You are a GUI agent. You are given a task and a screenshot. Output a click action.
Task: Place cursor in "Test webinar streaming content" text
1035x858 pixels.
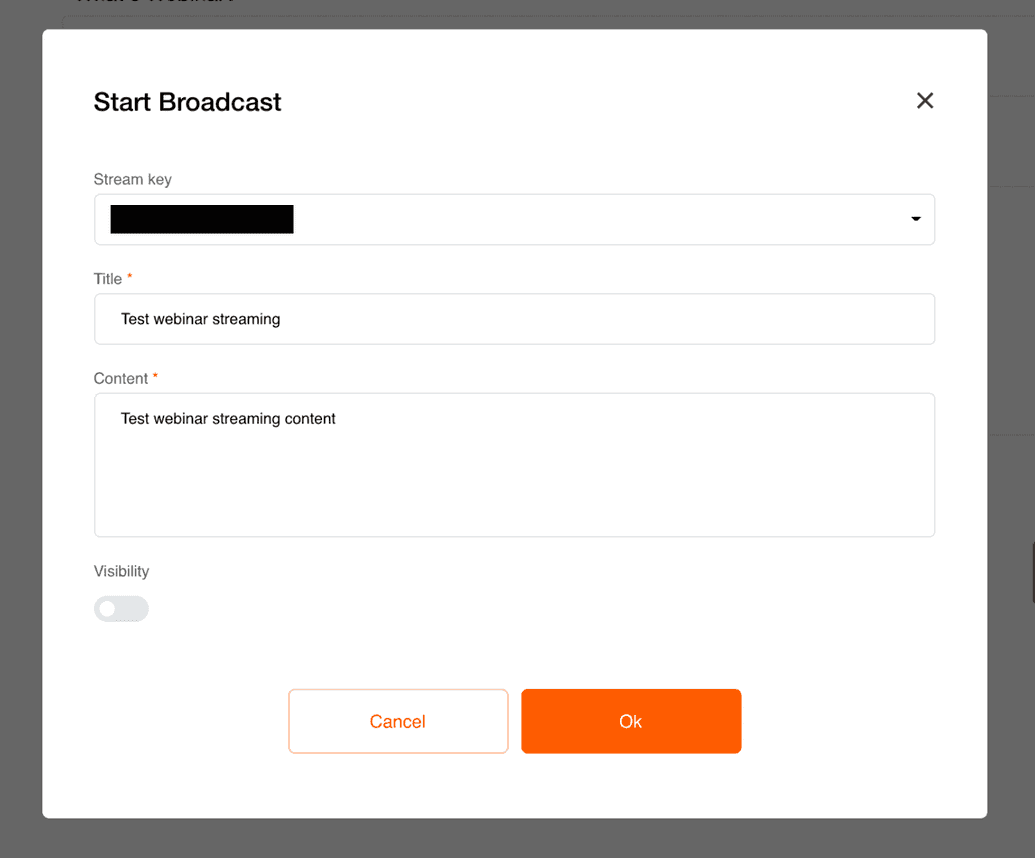tap(228, 419)
